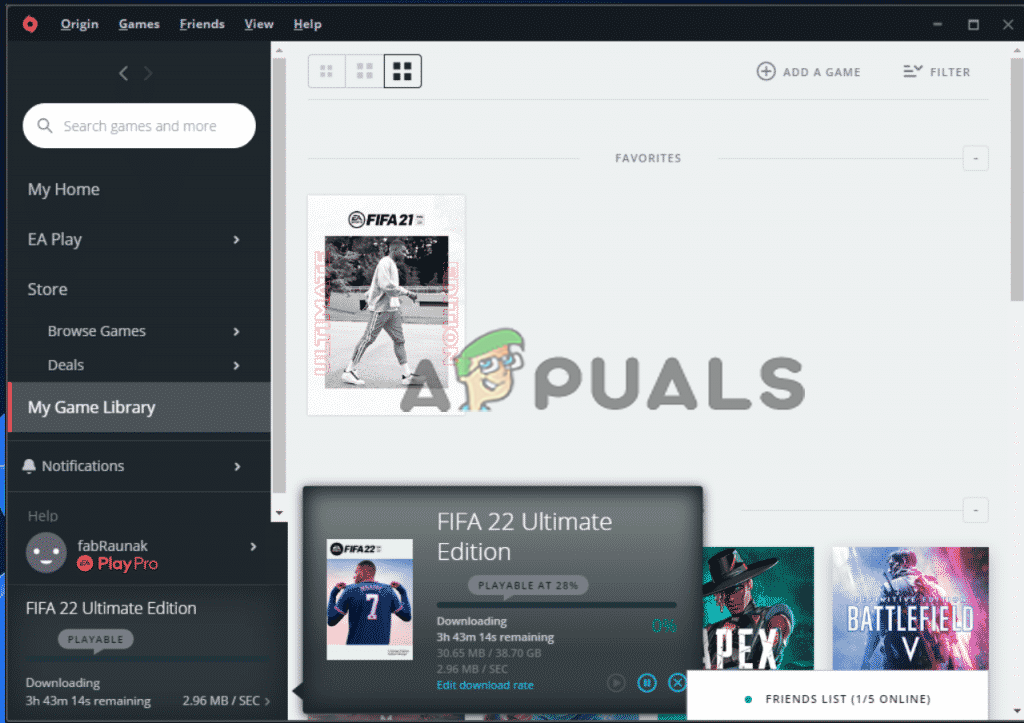The height and width of the screenshot is (723, 1024).
Task: Switch to large tile view
Action: click(x=402, y=71)
